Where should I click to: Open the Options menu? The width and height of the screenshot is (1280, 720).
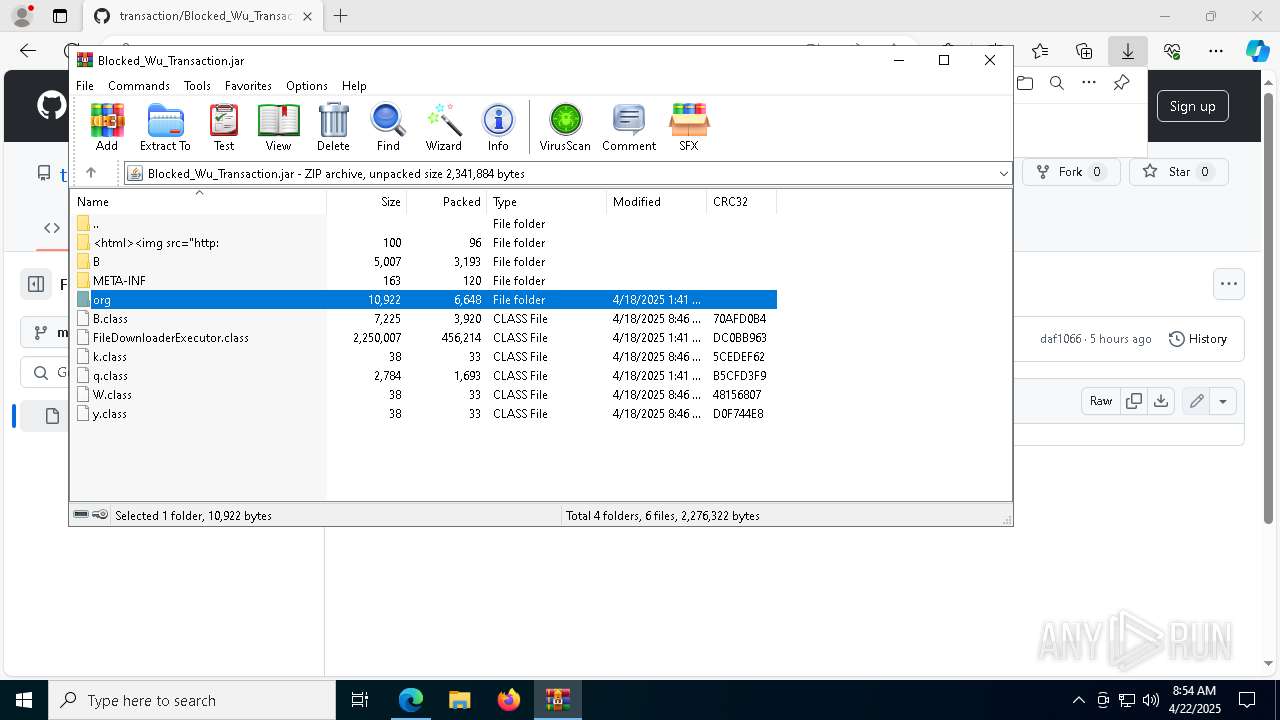(x=307, y=86)
